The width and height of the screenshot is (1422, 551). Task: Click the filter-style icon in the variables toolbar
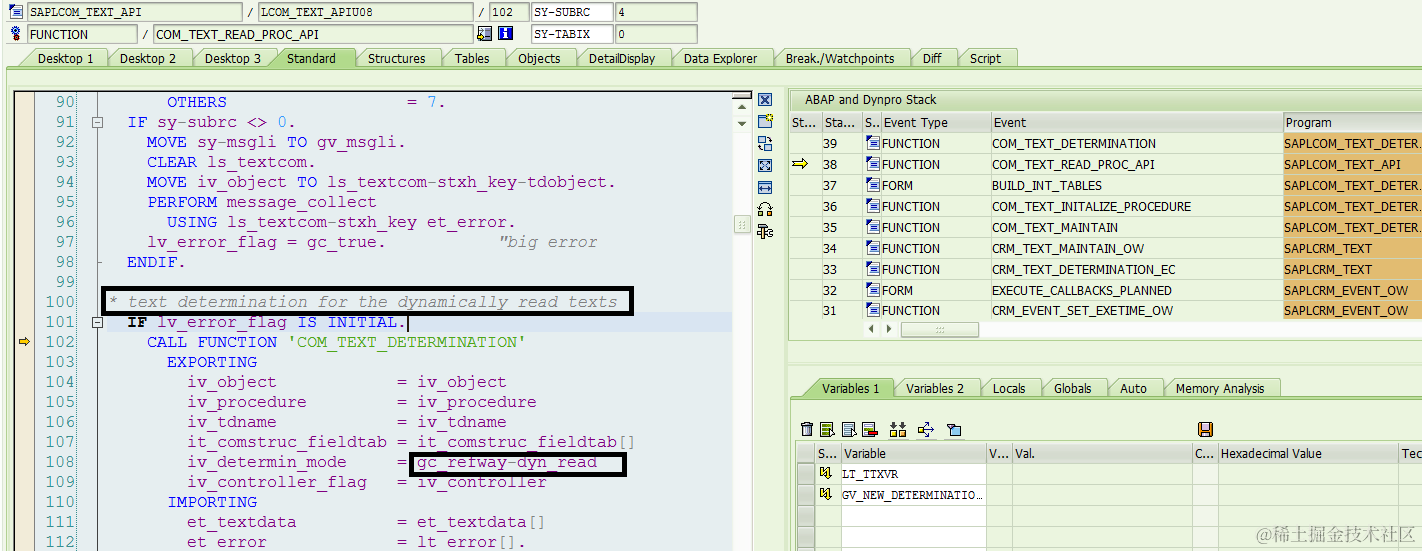[954, 430]
